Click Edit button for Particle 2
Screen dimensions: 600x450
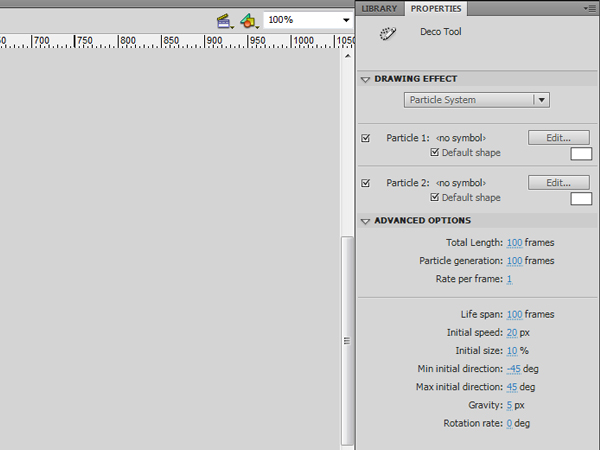[x=559, y=183]
